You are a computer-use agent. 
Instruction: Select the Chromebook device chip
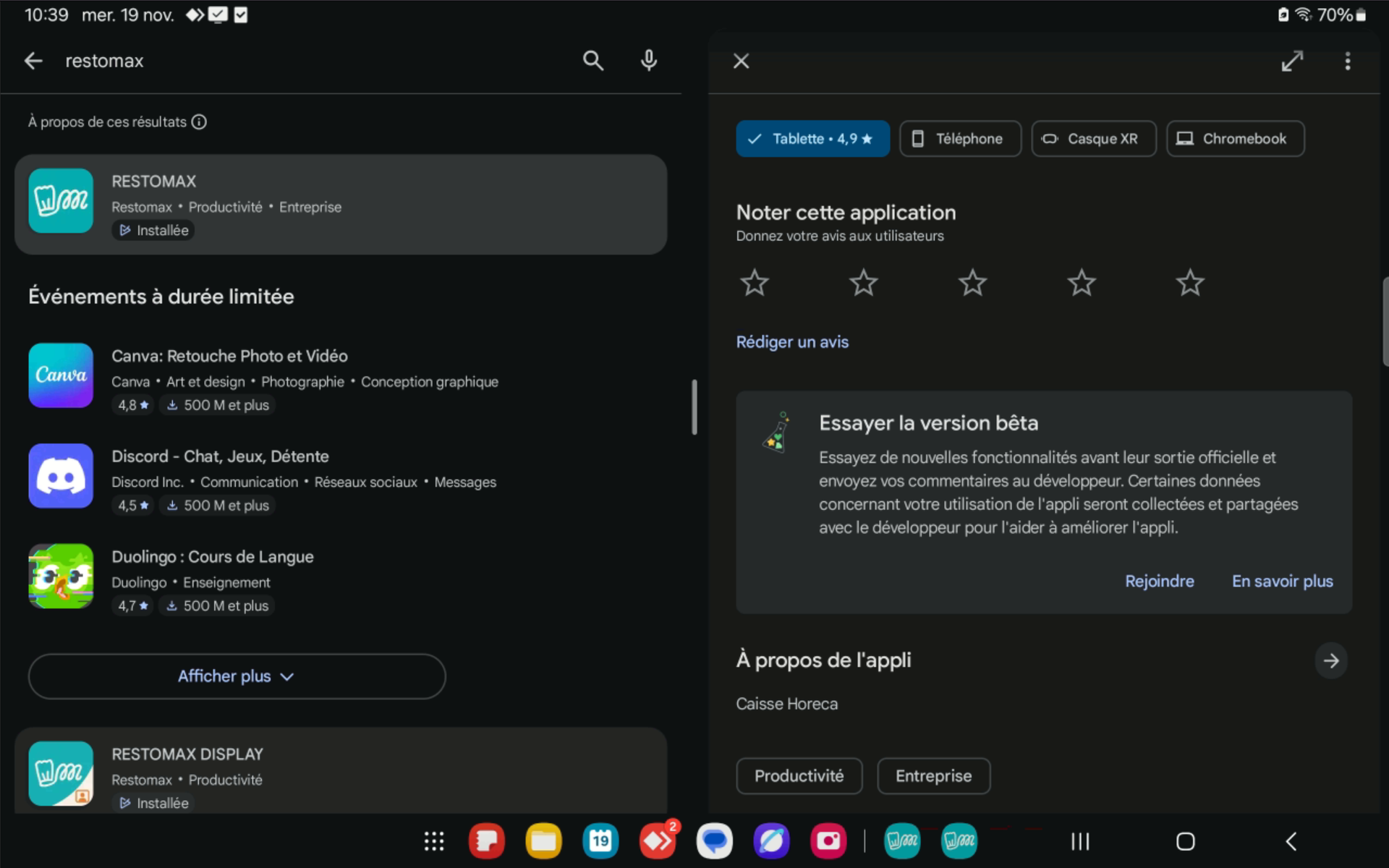pos(1235,139)
